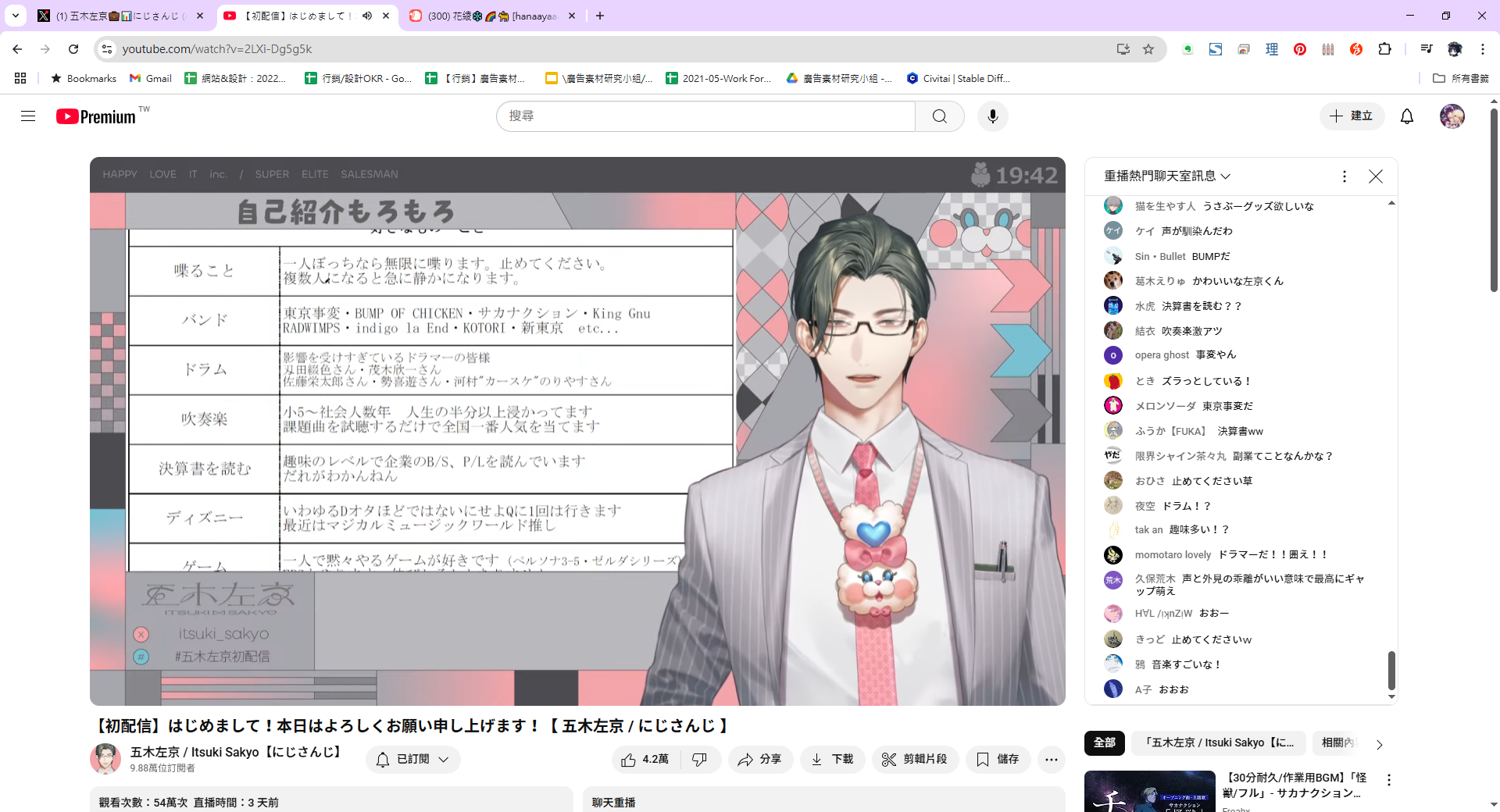1500x812 pixels.
Task: Start voice search with the microphone icon
Action: 992,116
